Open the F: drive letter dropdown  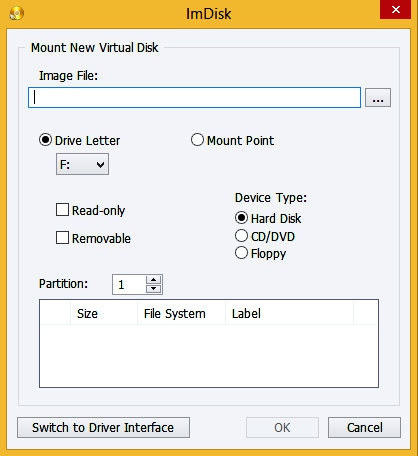coord(82,164)
